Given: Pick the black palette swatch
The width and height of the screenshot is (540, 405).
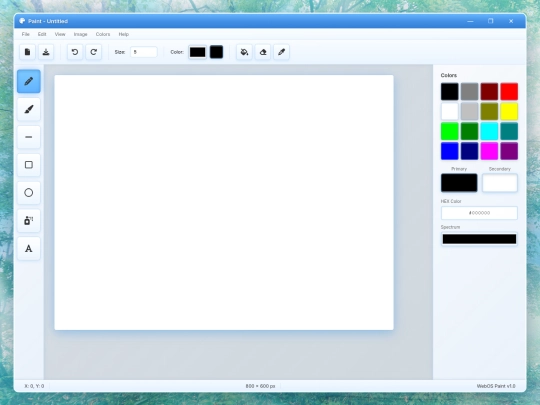Looking at the screenshot, I should (449, 92).
